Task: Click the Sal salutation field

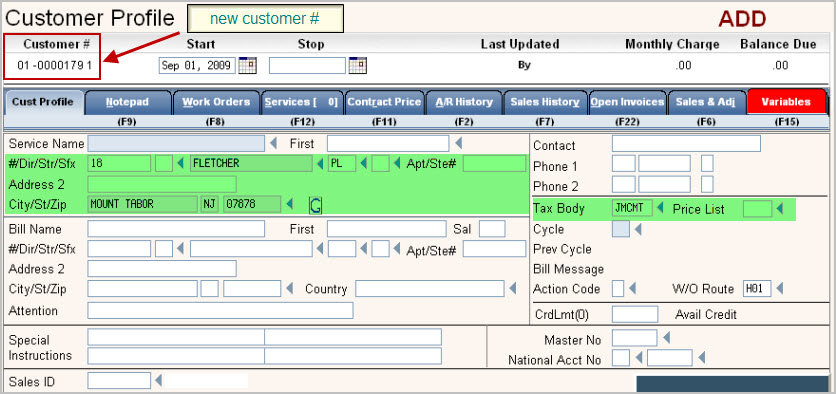Action: pos(492,229)
